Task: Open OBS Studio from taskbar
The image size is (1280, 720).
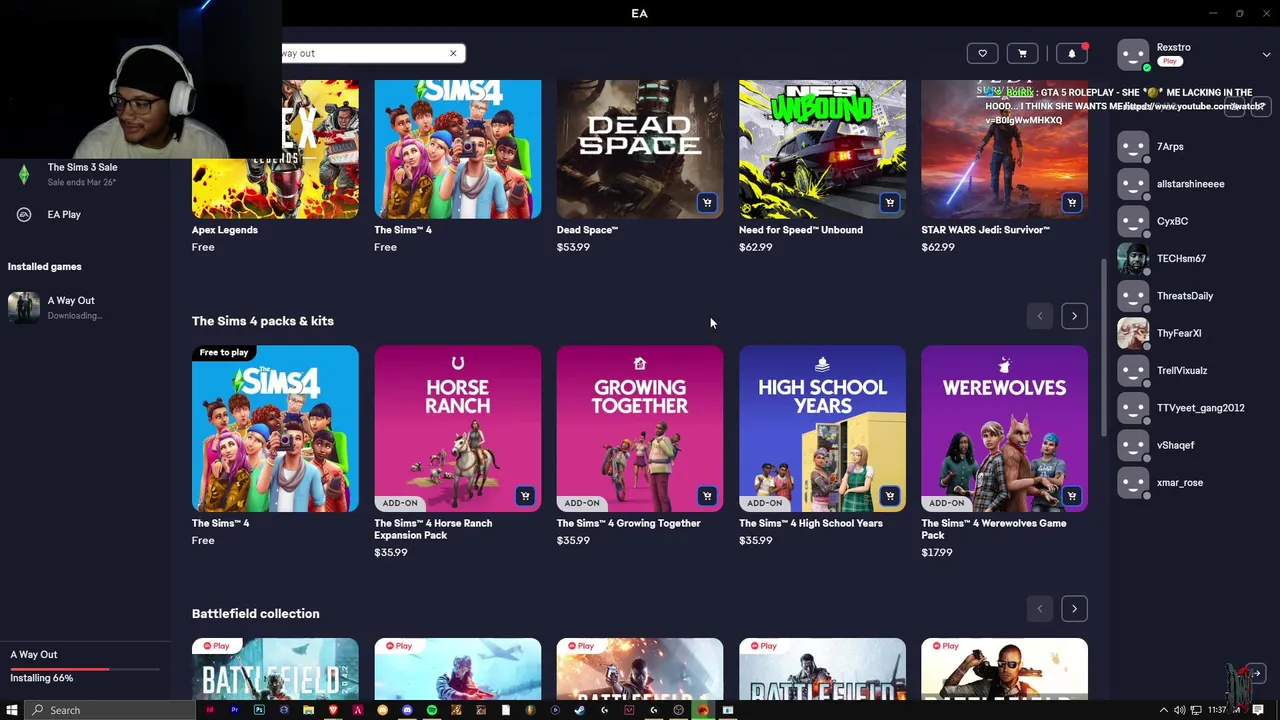Action: 678,710
